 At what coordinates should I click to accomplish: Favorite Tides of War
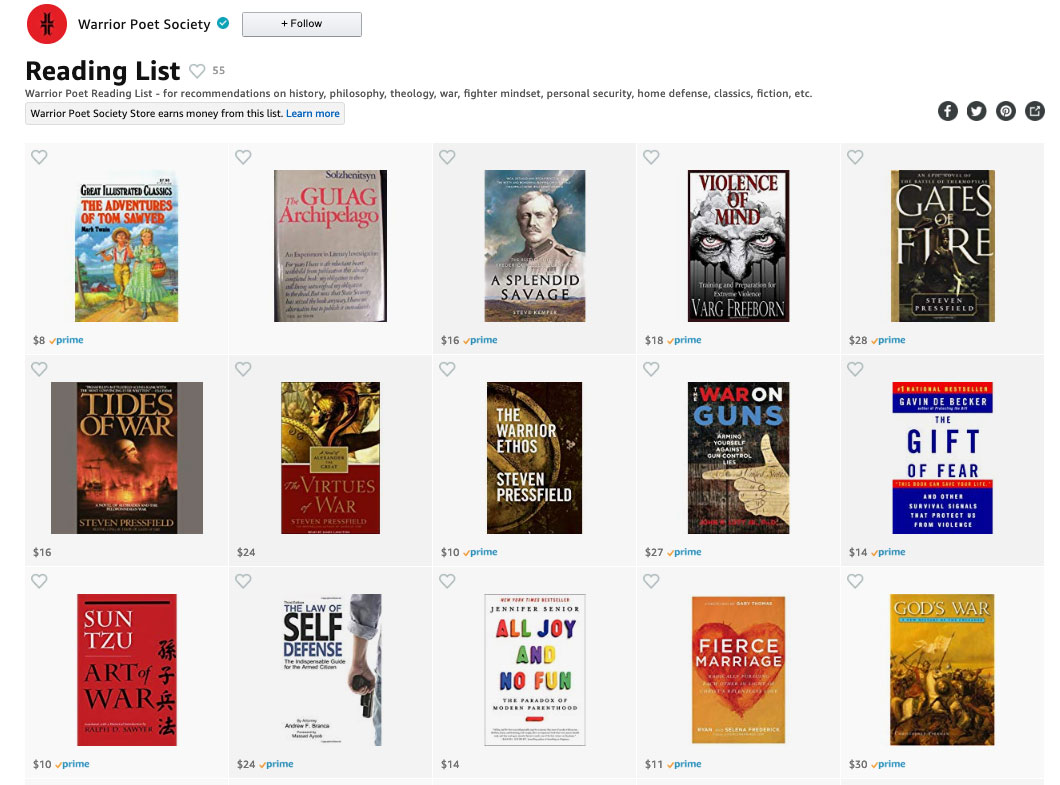(x=39, y=369)
